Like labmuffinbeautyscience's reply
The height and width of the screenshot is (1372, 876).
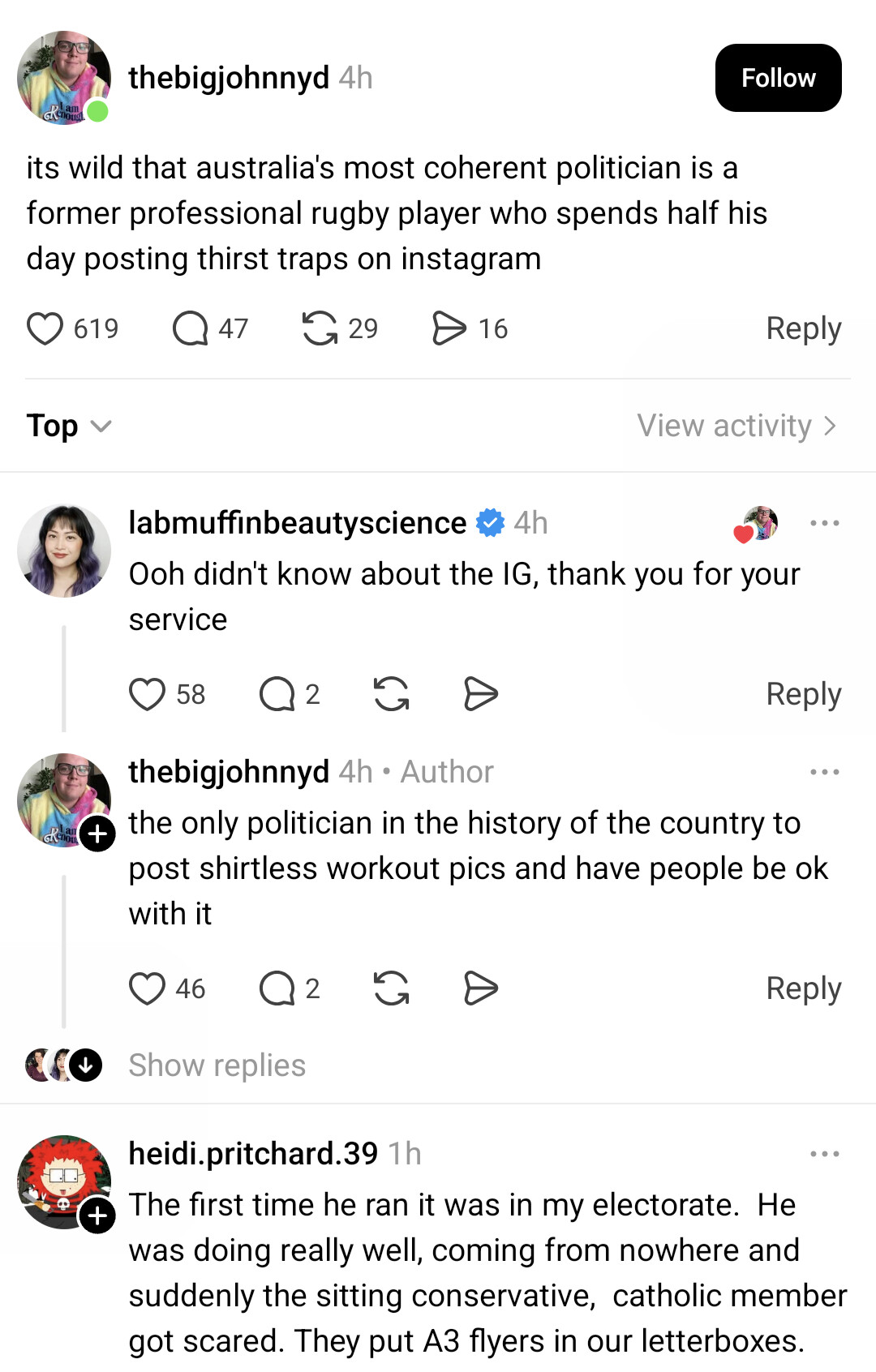tap(147, 694)
